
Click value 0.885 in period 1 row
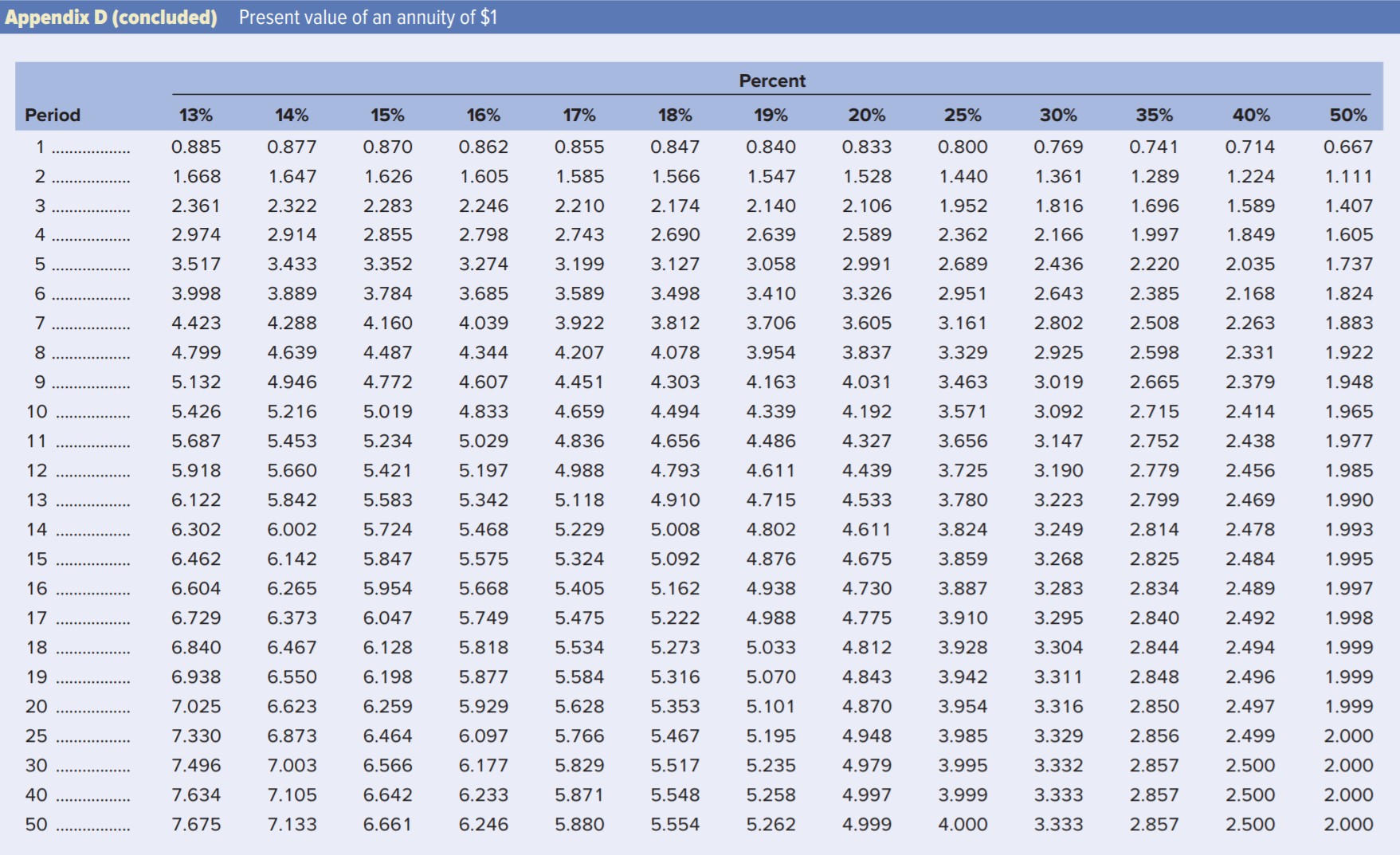tap(196, 147)
